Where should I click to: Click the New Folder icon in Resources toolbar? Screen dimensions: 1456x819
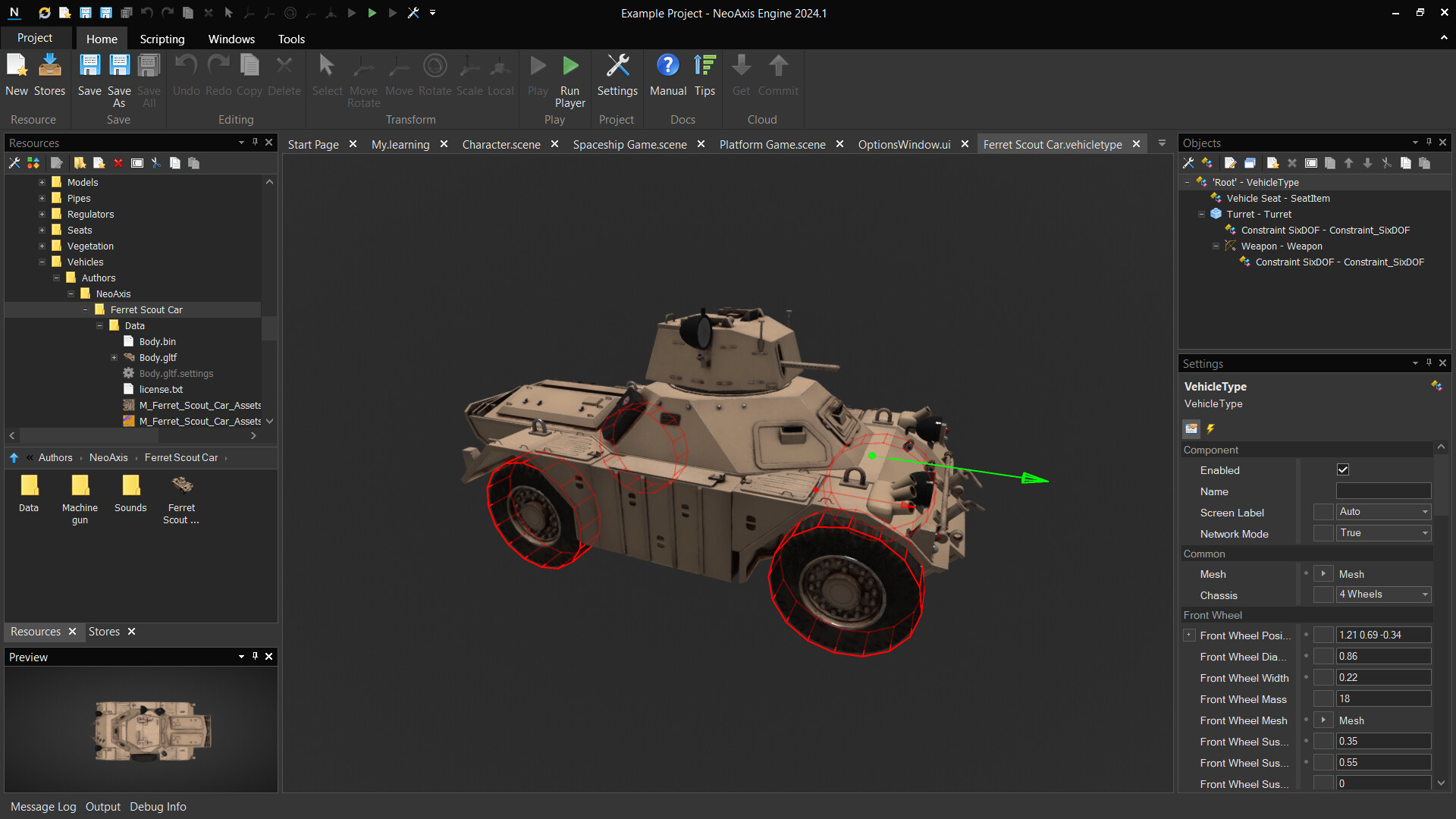pos(80,163)
